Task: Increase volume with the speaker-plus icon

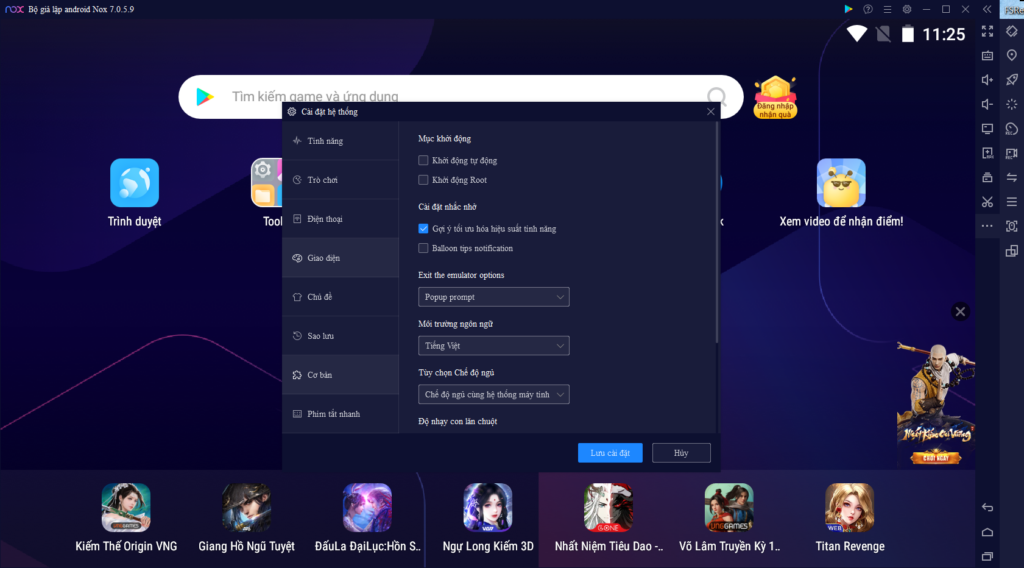Action: 987,80
